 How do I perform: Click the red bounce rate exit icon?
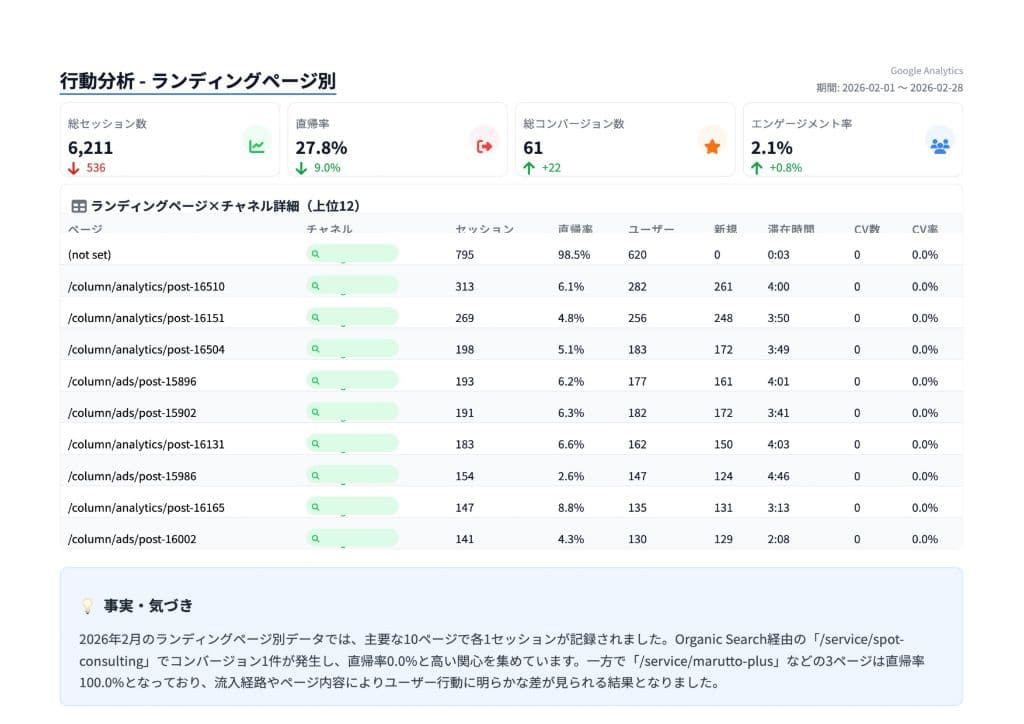pos(485,145)
